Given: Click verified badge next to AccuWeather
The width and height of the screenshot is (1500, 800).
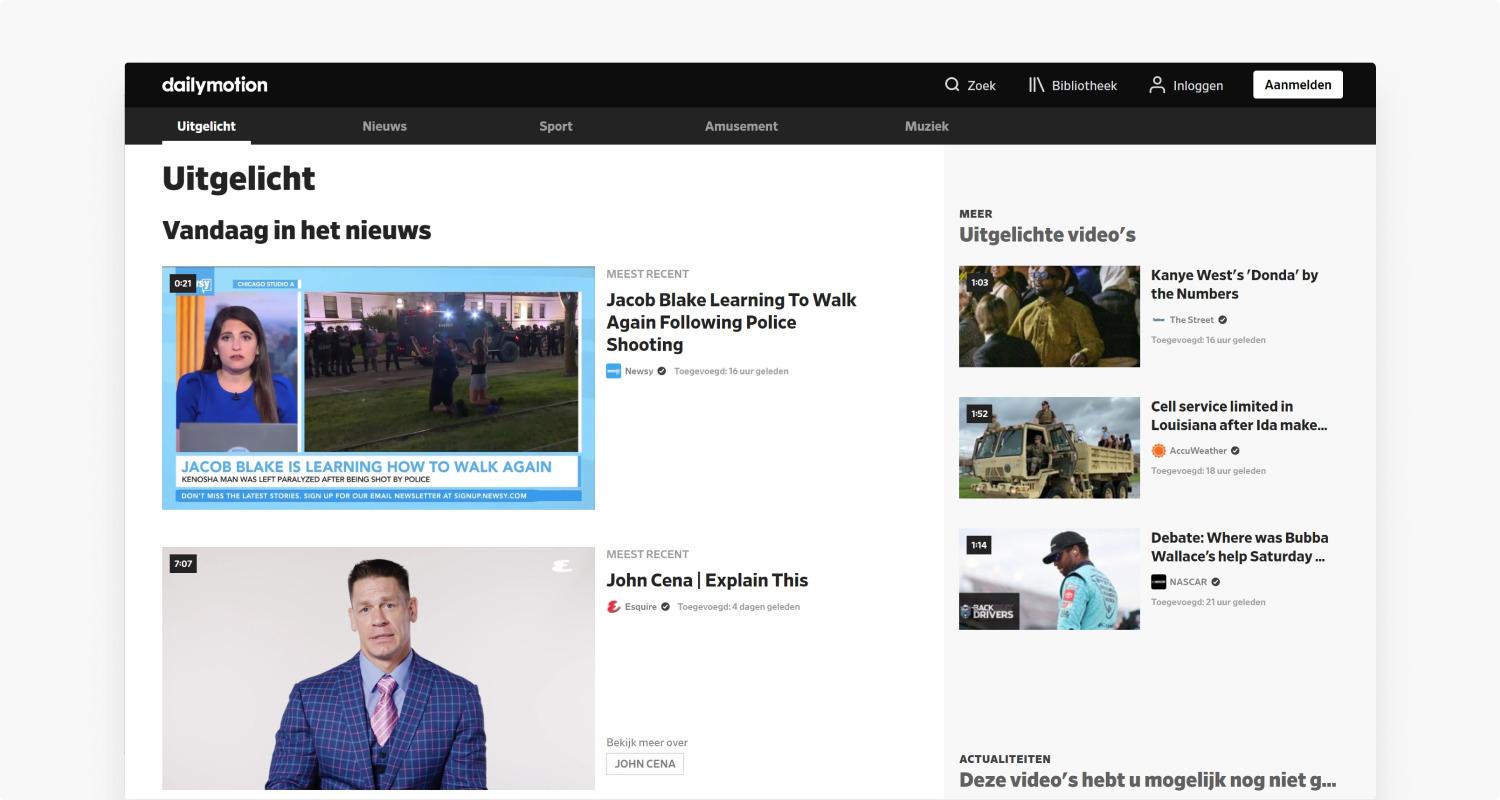Looking at the screenshot, I should (1235, 451).
